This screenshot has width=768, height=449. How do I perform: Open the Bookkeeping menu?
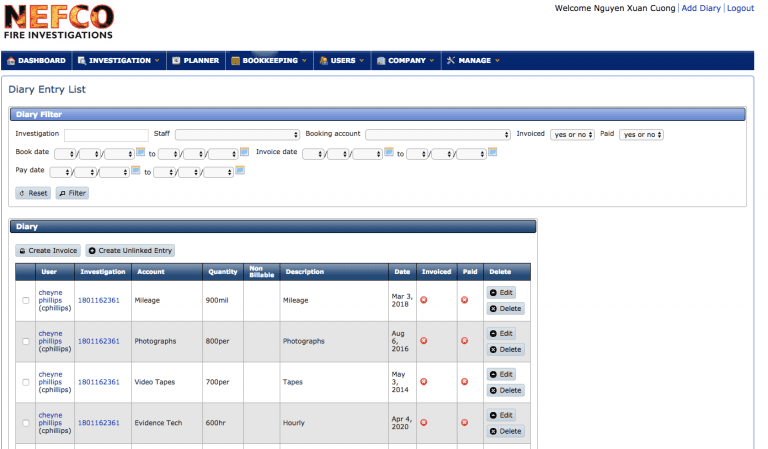(269, 60)
